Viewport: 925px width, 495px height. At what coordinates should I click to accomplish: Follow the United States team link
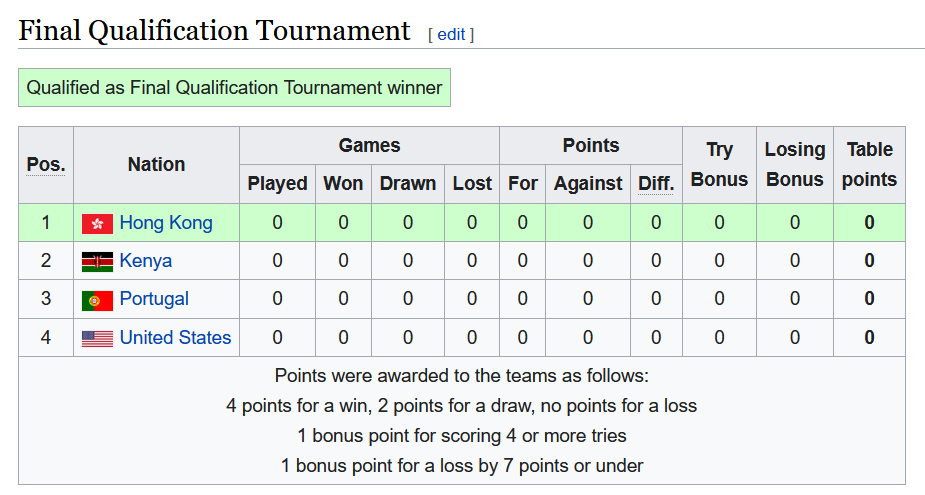[175, 337]
